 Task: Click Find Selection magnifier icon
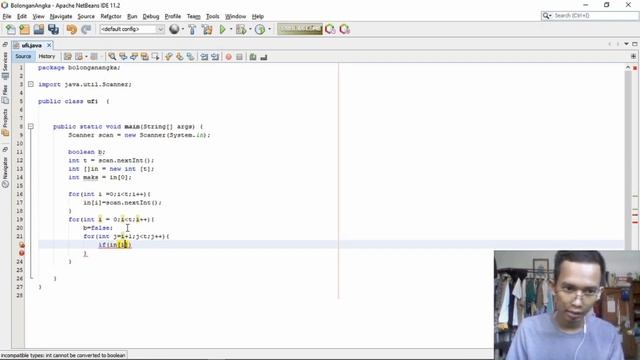(112, 57)
